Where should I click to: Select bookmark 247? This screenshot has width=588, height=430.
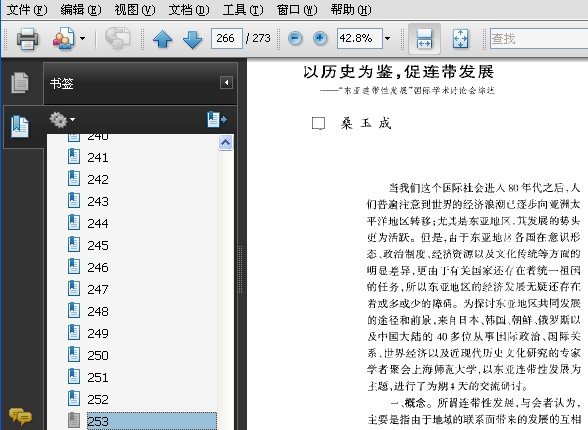coord(98,289)
